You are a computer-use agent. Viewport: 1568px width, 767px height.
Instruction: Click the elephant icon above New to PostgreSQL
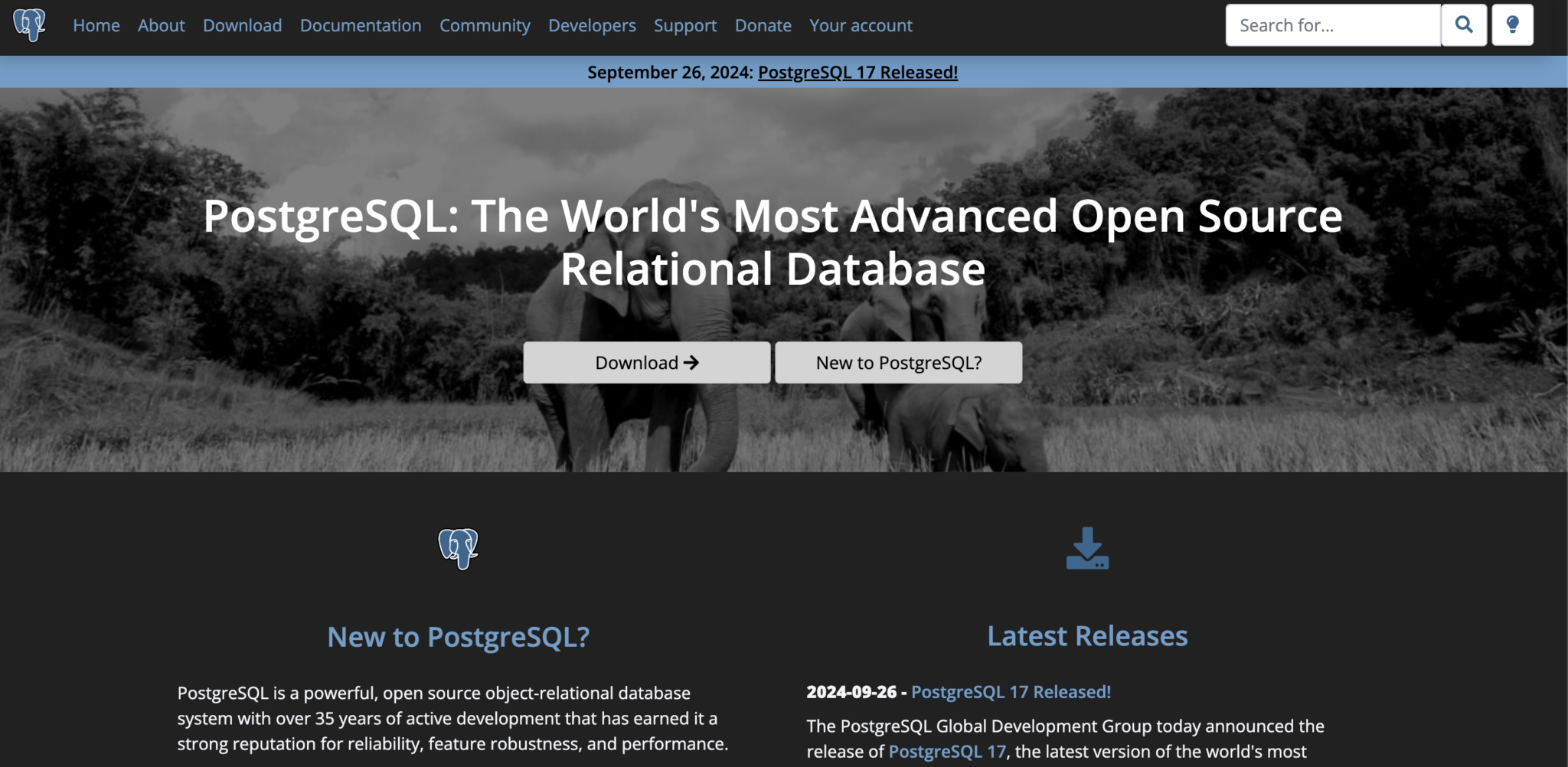[x=458, y=549]
